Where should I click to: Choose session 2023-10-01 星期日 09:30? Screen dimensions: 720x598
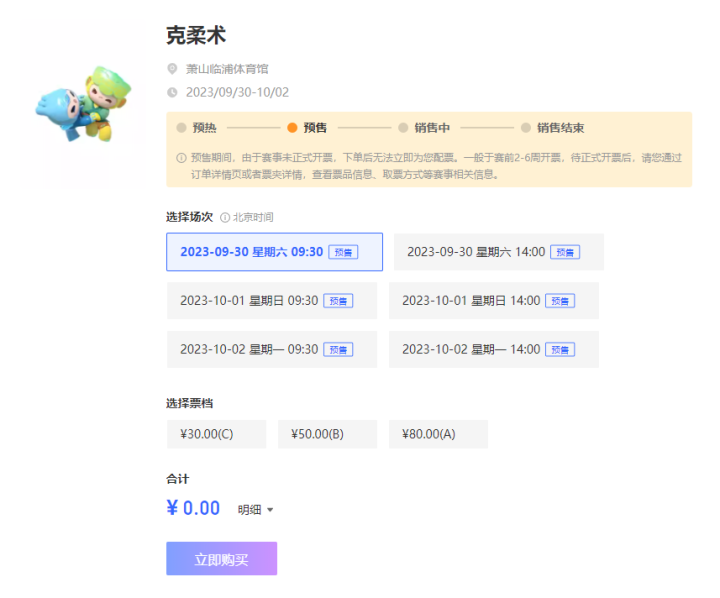coord(271,300)
